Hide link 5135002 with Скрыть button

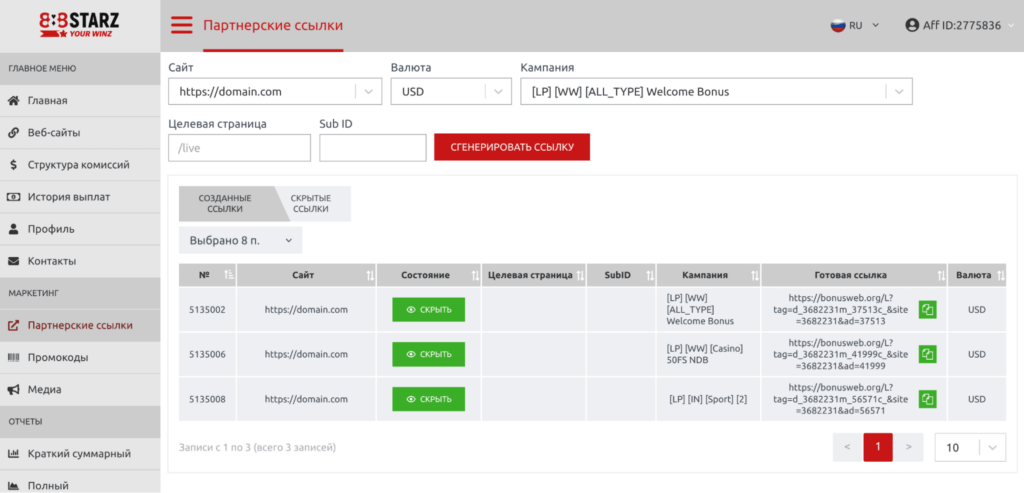pos(428,310)
